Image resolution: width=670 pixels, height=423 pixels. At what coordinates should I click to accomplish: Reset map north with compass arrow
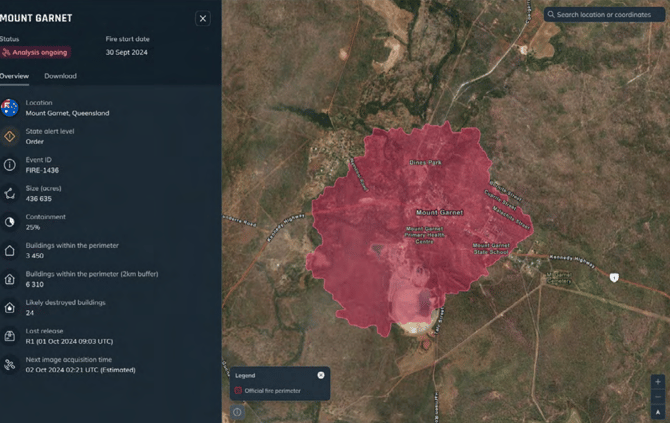click(658, 412)
